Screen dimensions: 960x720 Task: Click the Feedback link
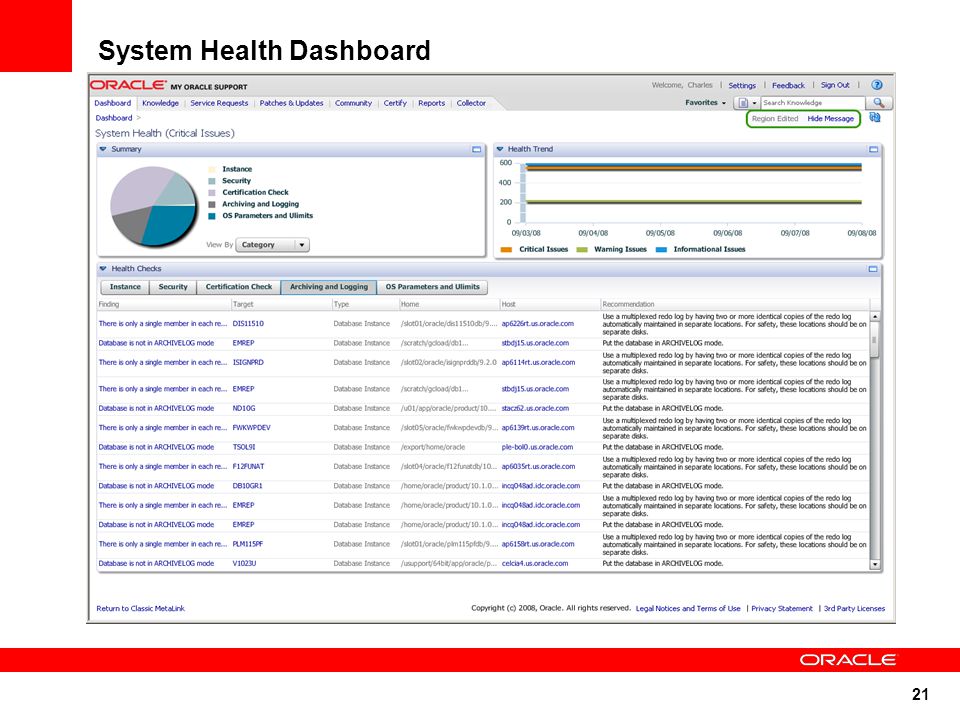pyautogui.click(x=788, y=86)
